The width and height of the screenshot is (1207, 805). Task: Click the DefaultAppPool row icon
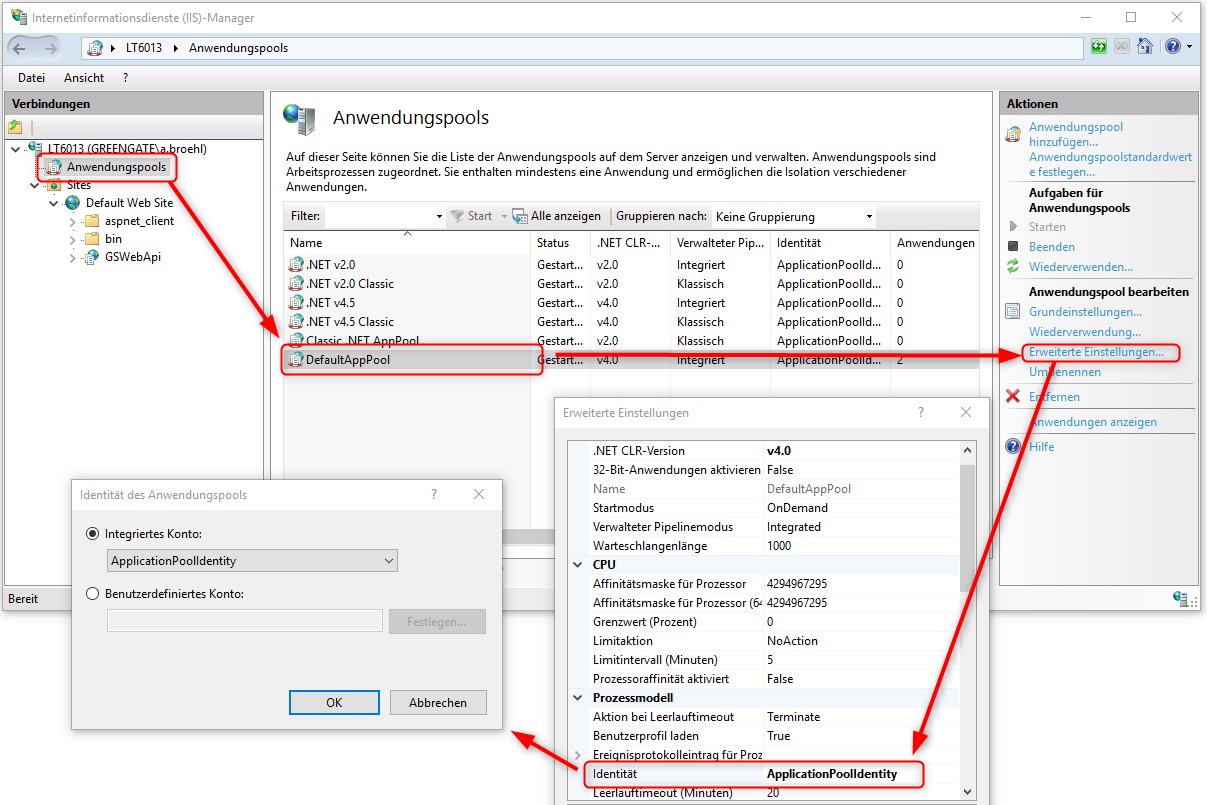click(296, 360)
